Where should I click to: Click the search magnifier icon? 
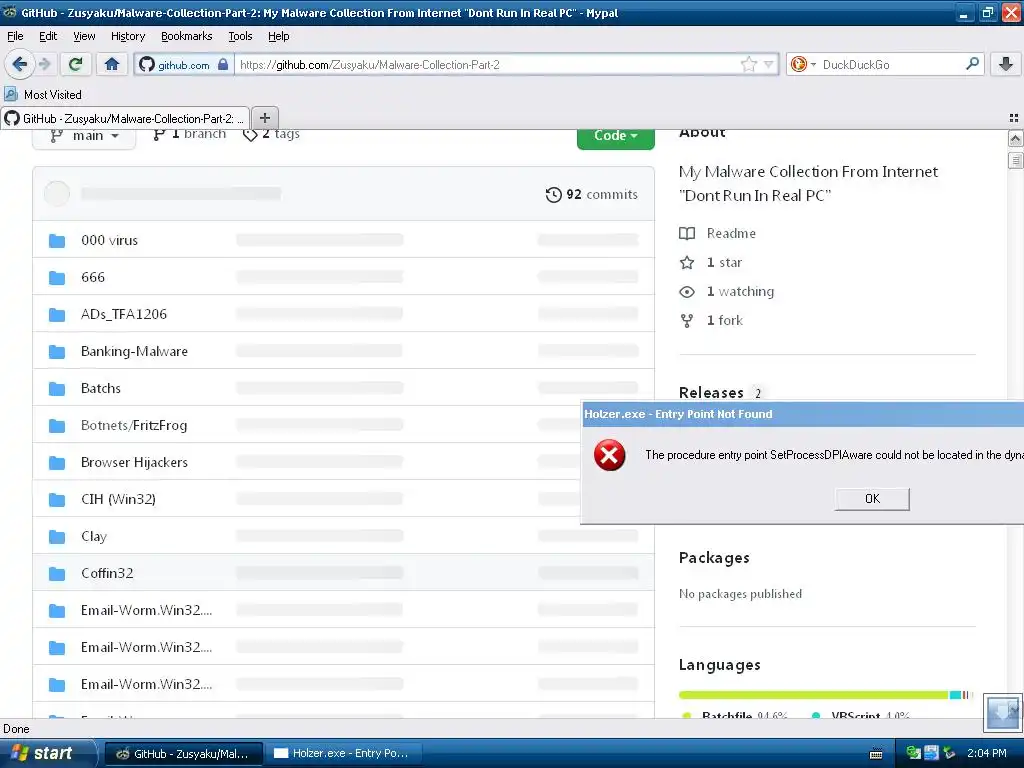coord(972,63)
